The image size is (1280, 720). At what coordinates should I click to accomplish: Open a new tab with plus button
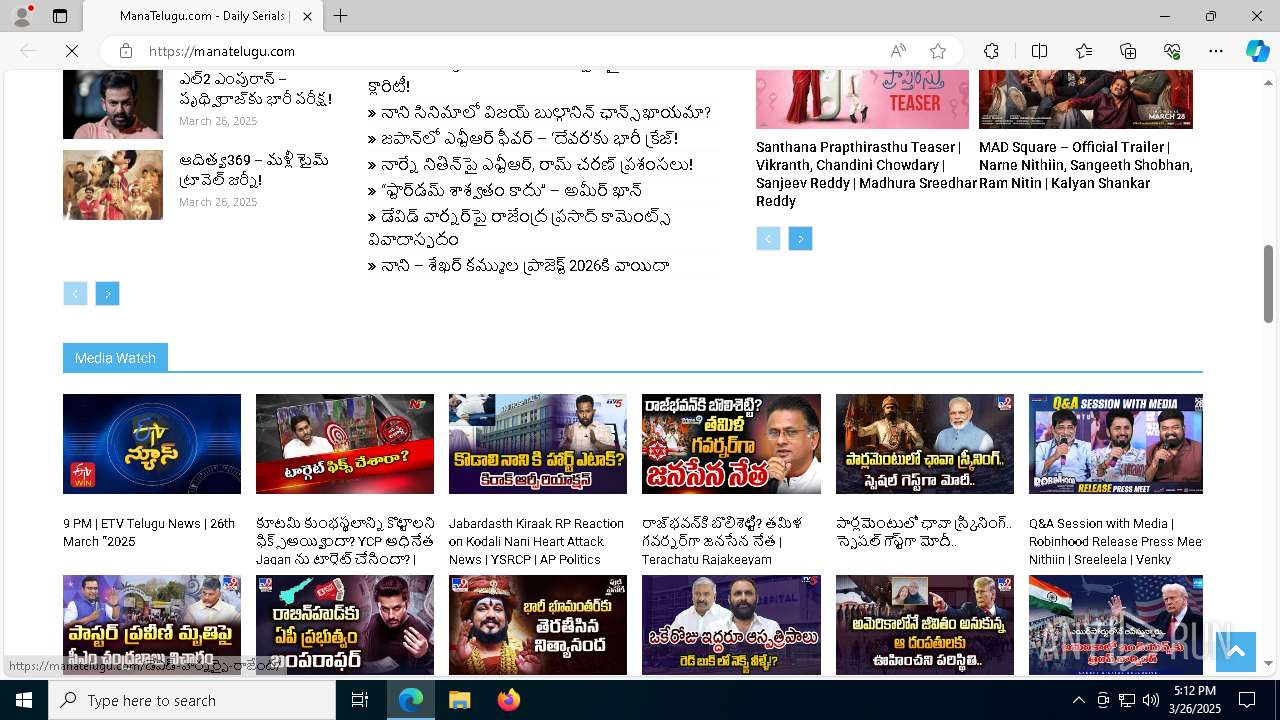point(340,16)
